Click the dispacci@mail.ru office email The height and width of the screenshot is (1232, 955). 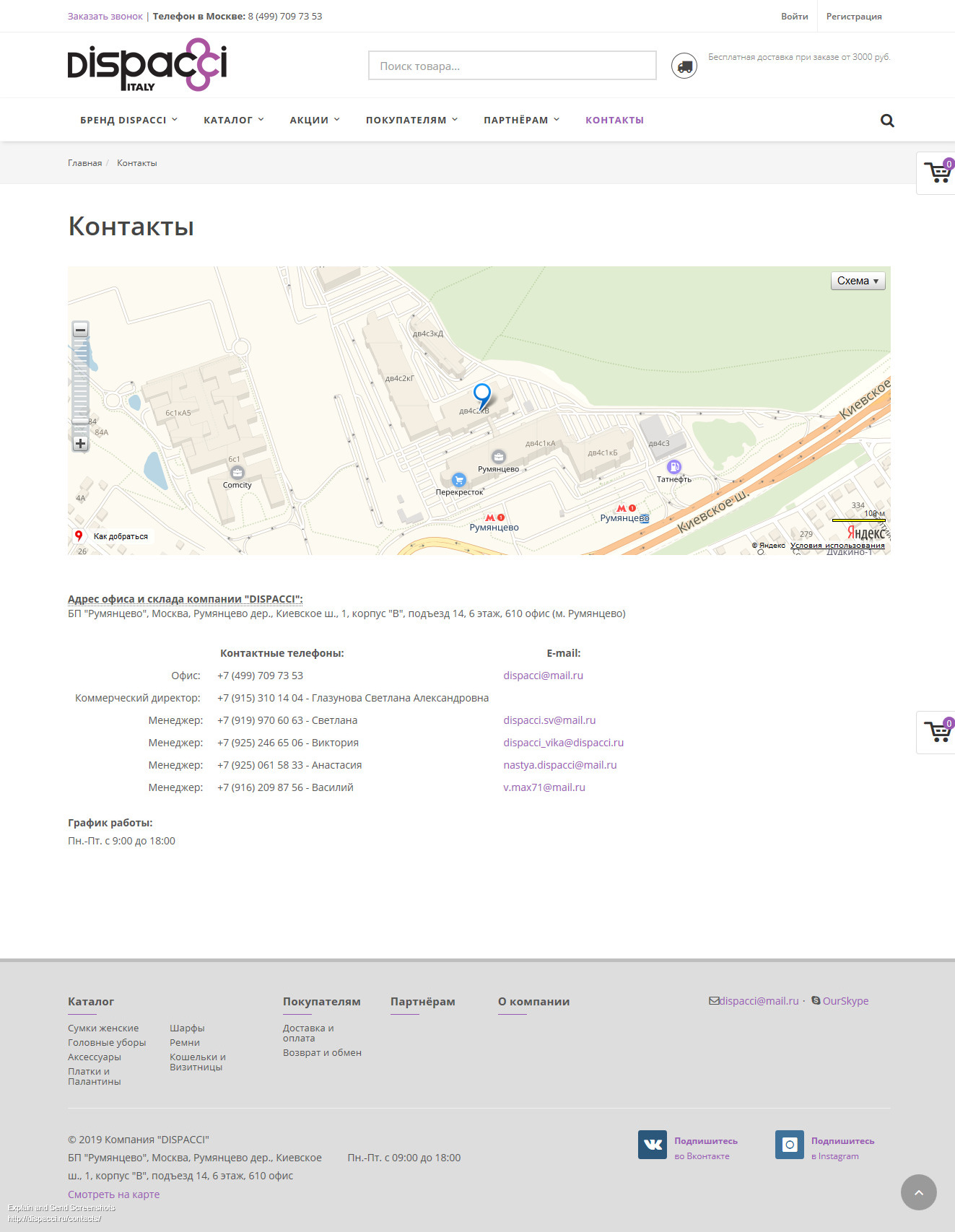[x=543, y=676]
